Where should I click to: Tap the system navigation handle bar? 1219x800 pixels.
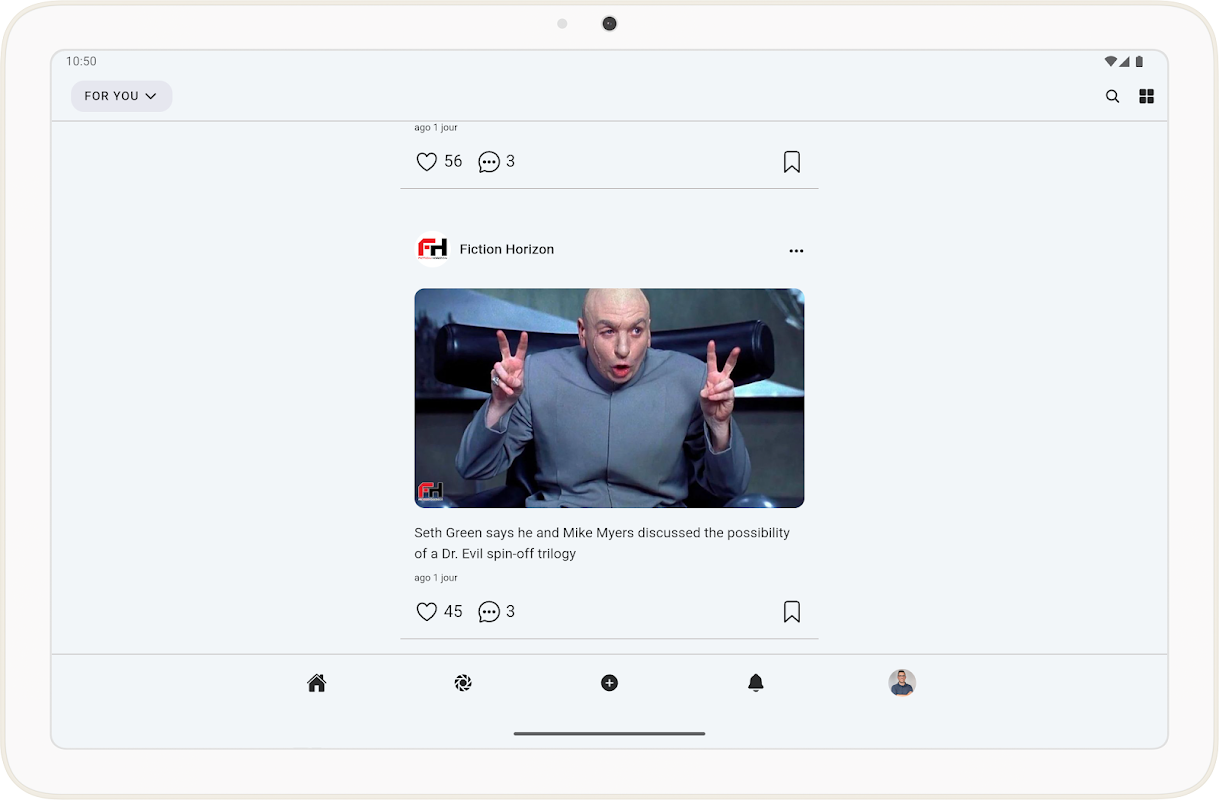[x=609, y=733]
